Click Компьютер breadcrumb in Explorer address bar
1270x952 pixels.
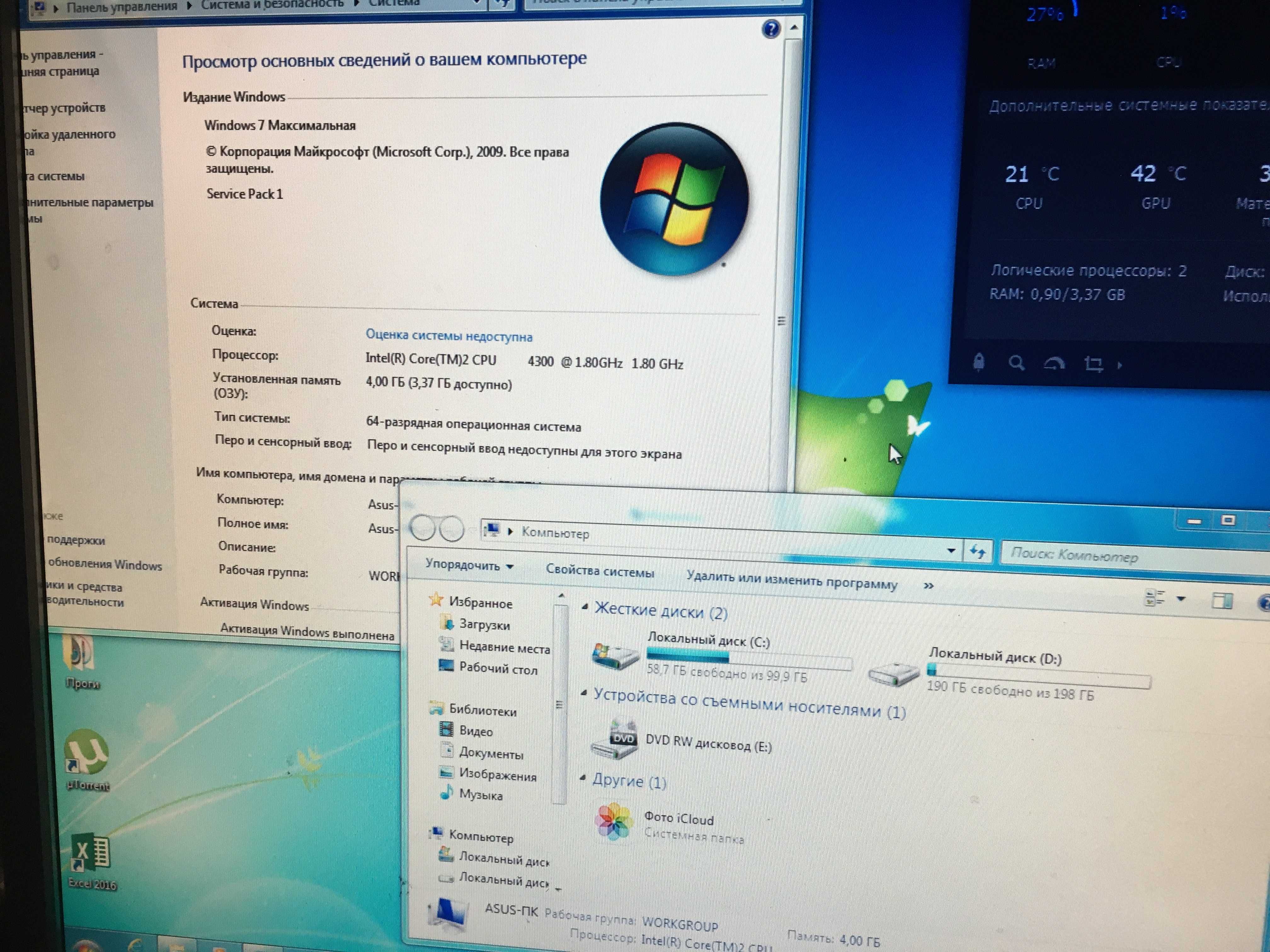click(555, 533)
